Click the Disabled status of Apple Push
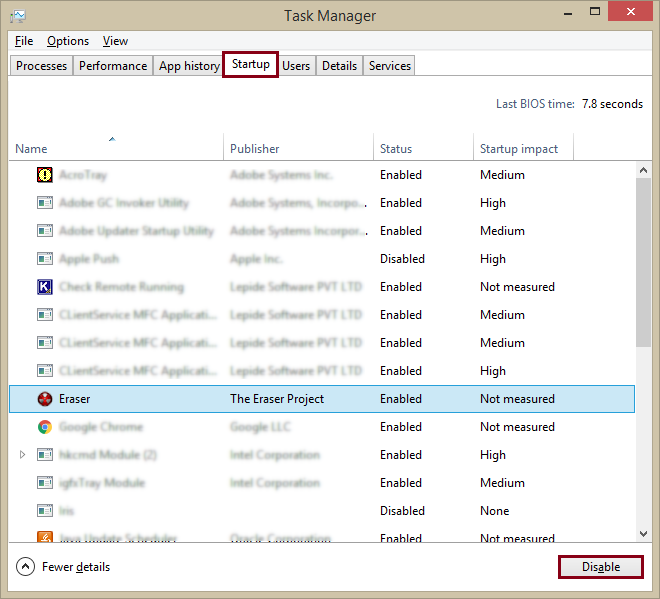Screen dimensions: 660x599 [x=402, y=258]
